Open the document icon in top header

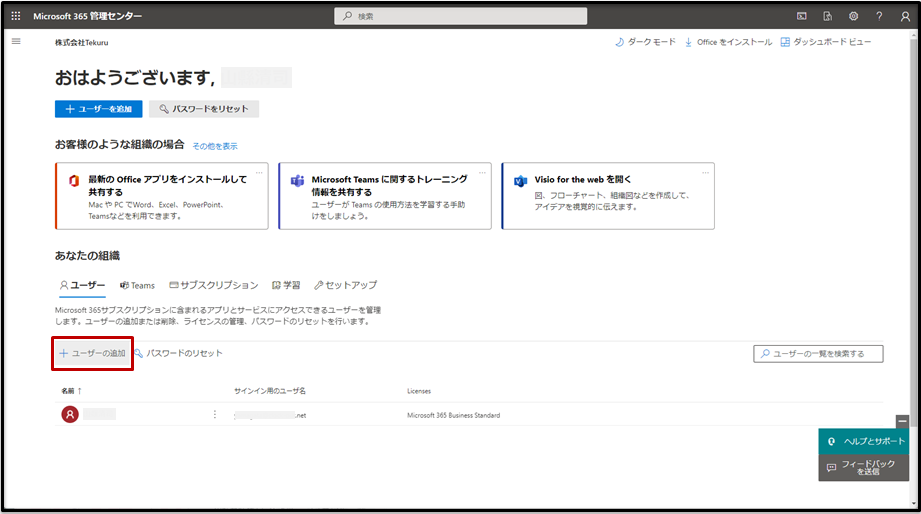coord(828,16)
